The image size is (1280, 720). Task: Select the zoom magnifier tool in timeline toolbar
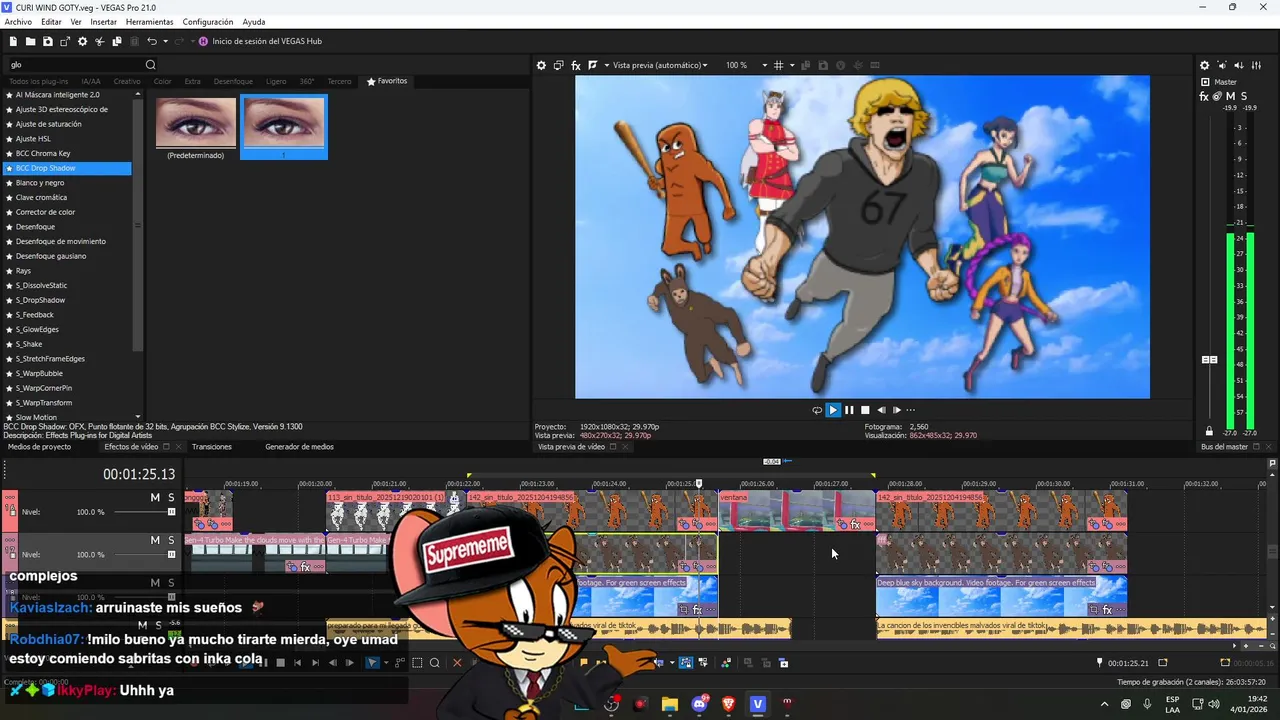click(x=434, y=663)
